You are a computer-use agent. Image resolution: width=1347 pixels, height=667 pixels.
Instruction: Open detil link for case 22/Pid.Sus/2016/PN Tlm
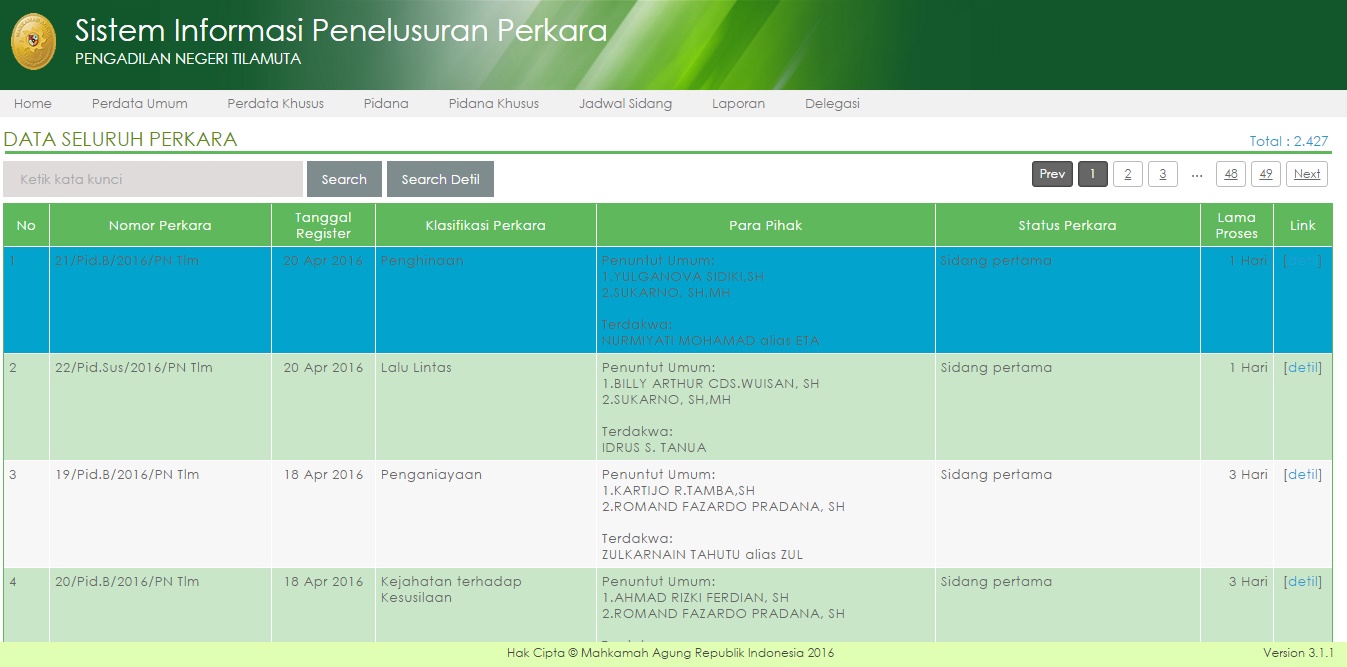click(1303, 368)
